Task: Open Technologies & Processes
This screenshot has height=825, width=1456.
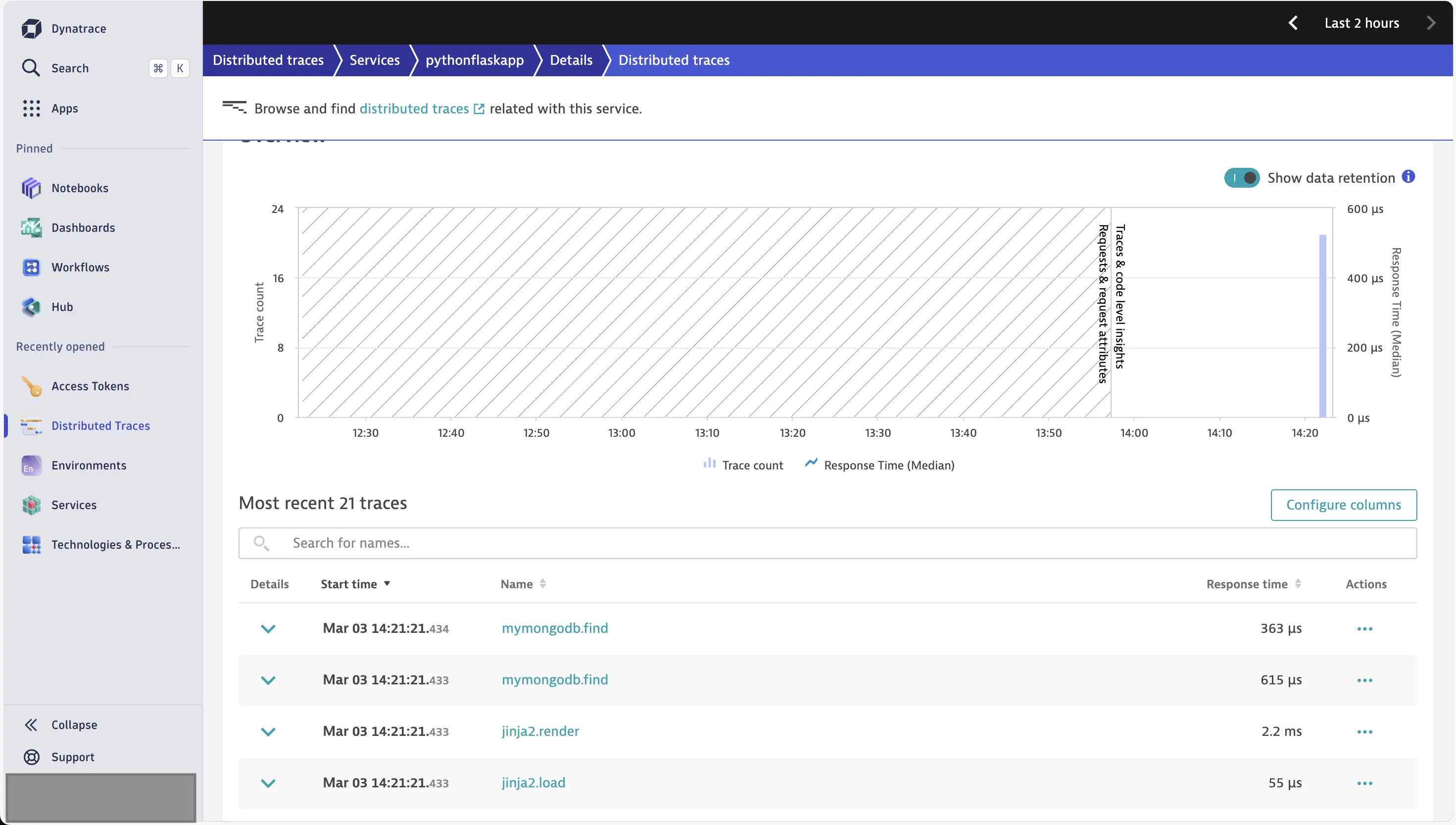Action: pos(115,544)
